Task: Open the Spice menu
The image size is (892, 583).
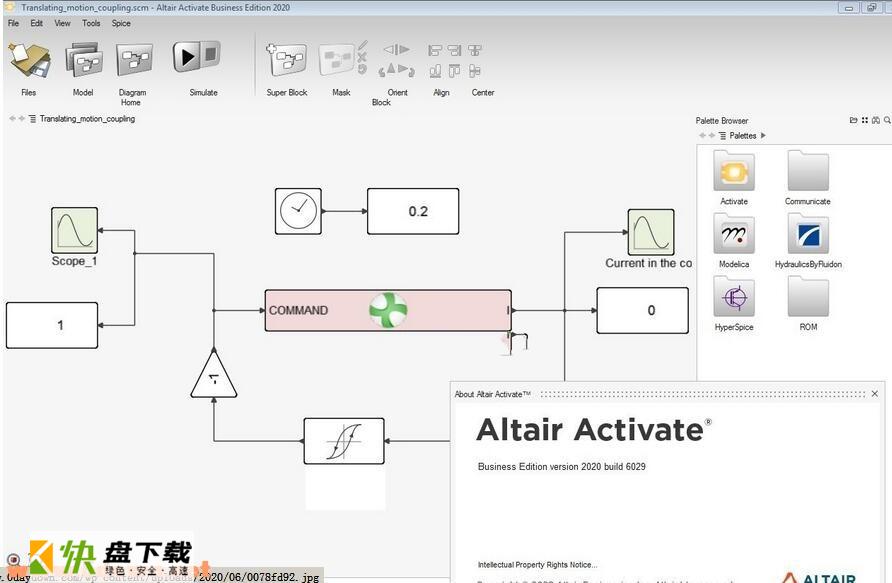Action: (121, 23)
